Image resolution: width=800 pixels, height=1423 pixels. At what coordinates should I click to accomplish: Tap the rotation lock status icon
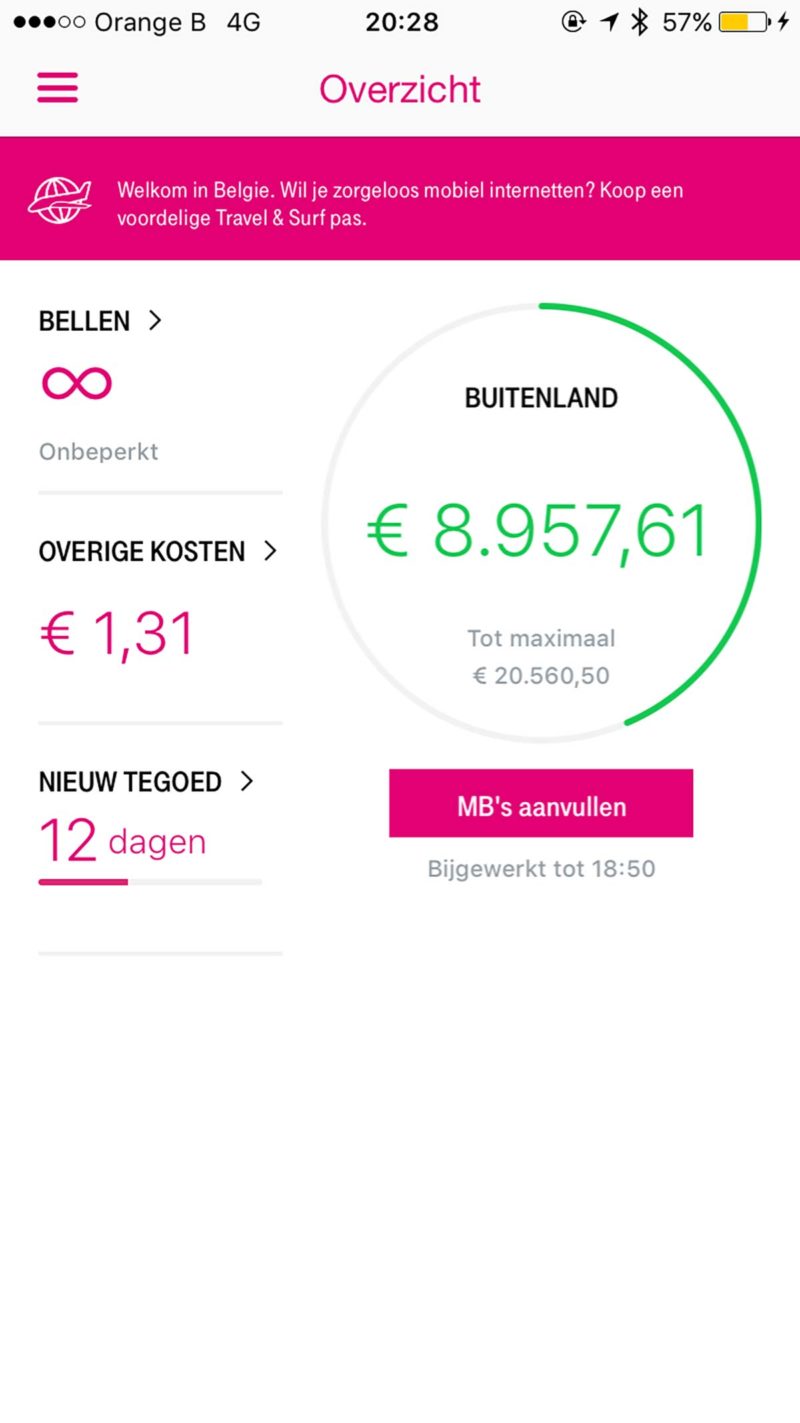[573, 22]
